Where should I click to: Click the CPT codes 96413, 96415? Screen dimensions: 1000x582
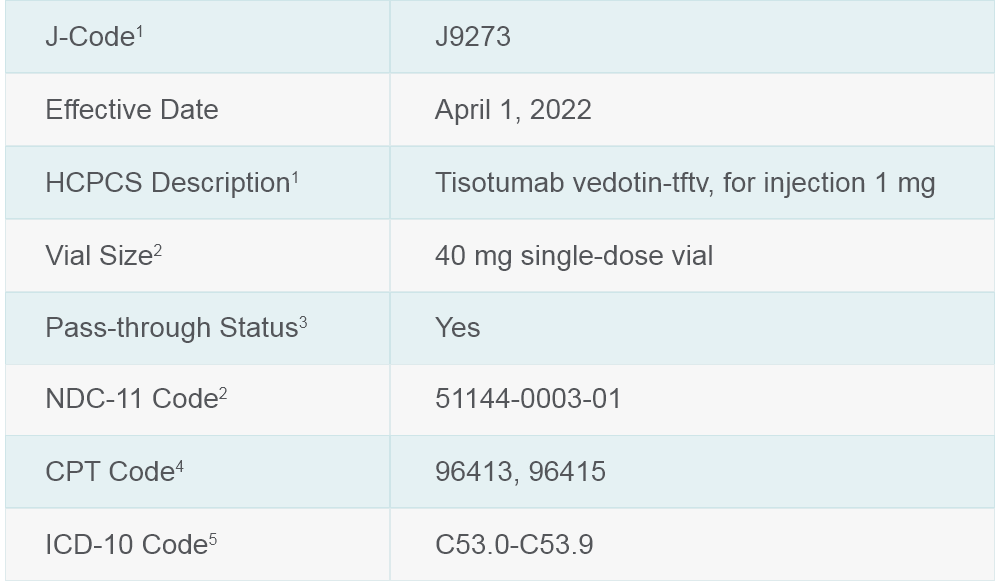point(520,472)
